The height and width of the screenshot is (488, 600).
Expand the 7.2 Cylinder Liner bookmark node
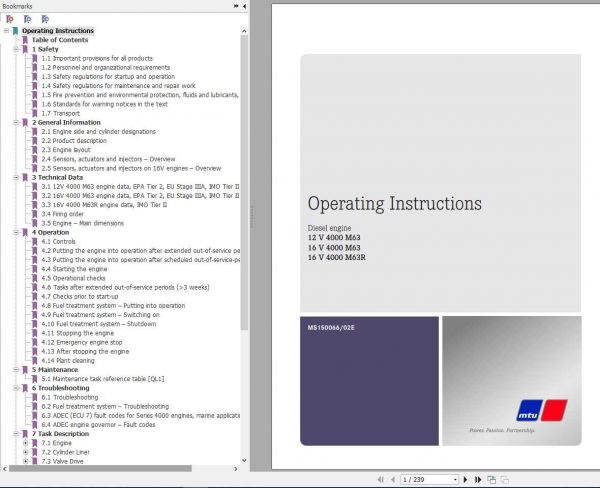(x=25, y=452)
